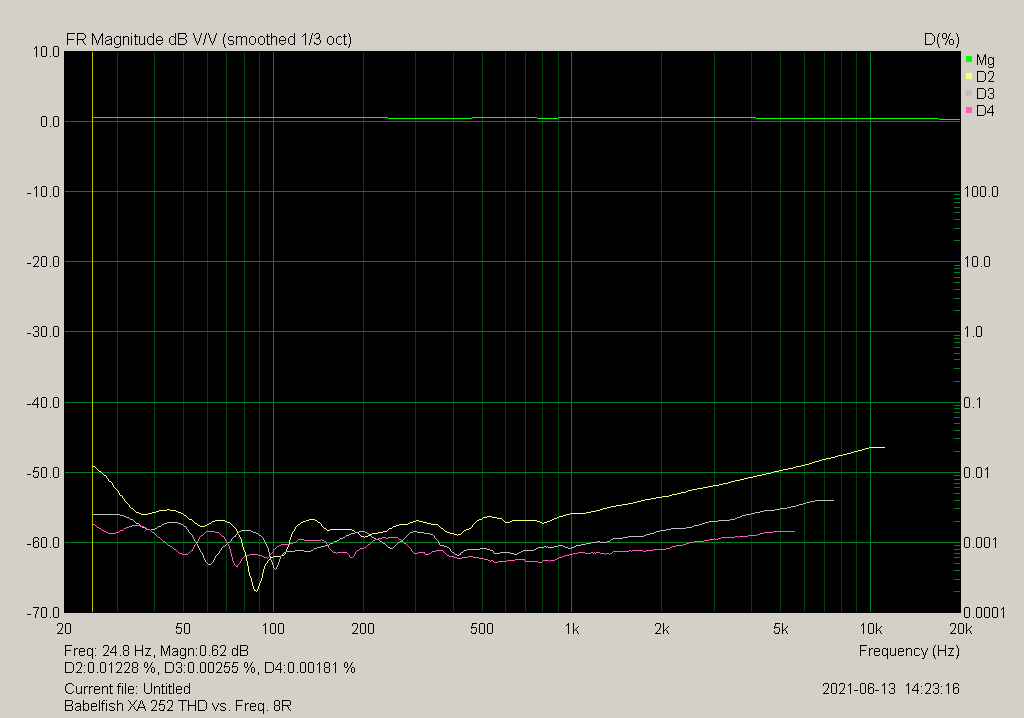Viewport: 1024px width, 718px height.
Task: Click the -10.0 left axis value
Action: tap(43, 192)
